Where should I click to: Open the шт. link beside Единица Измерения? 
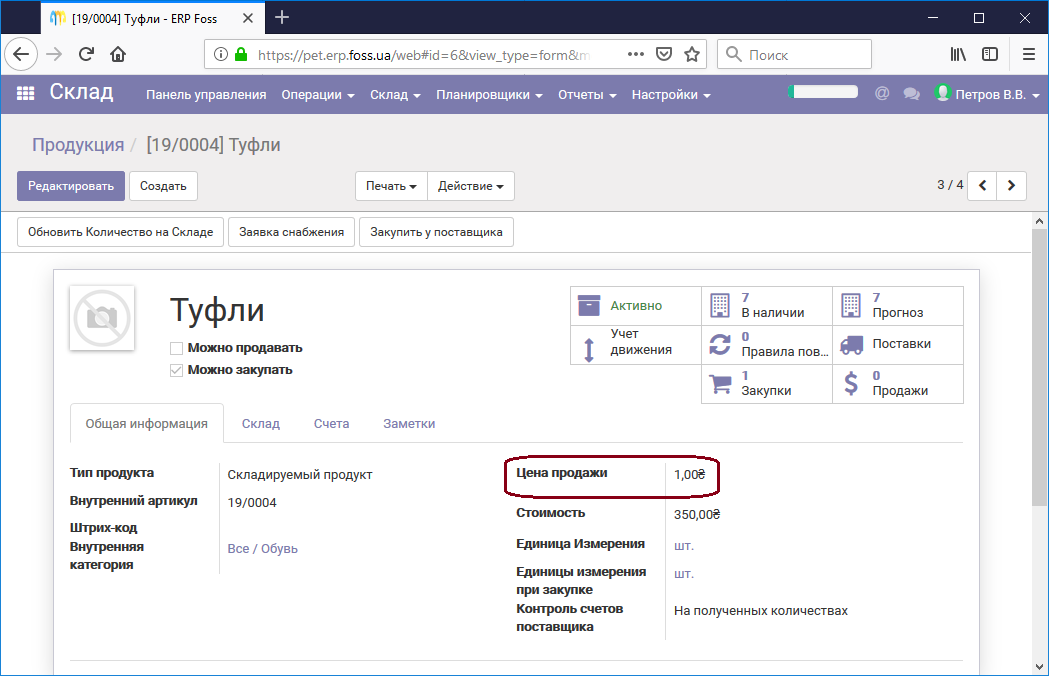point(684,546)
